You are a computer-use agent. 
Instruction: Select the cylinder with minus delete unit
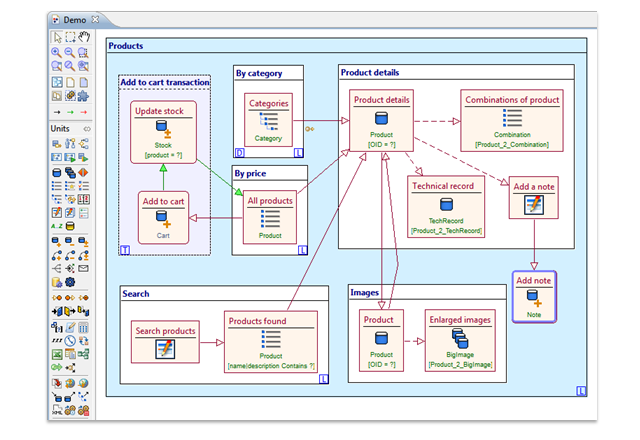pos(70,242)
